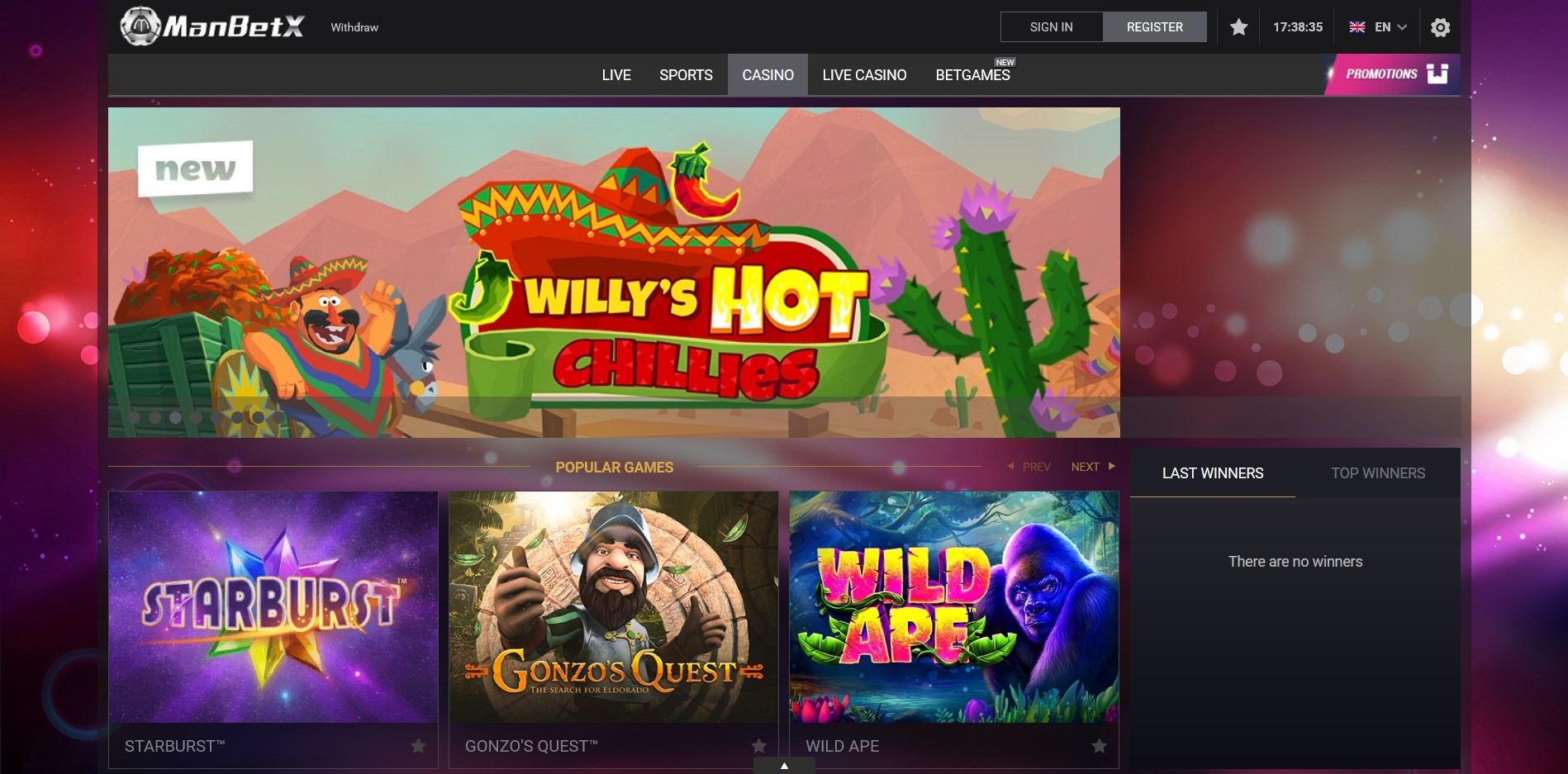Click the 'There are no winners' message
Viewport: 1568px width, 774px height.
pos(1295,562)
